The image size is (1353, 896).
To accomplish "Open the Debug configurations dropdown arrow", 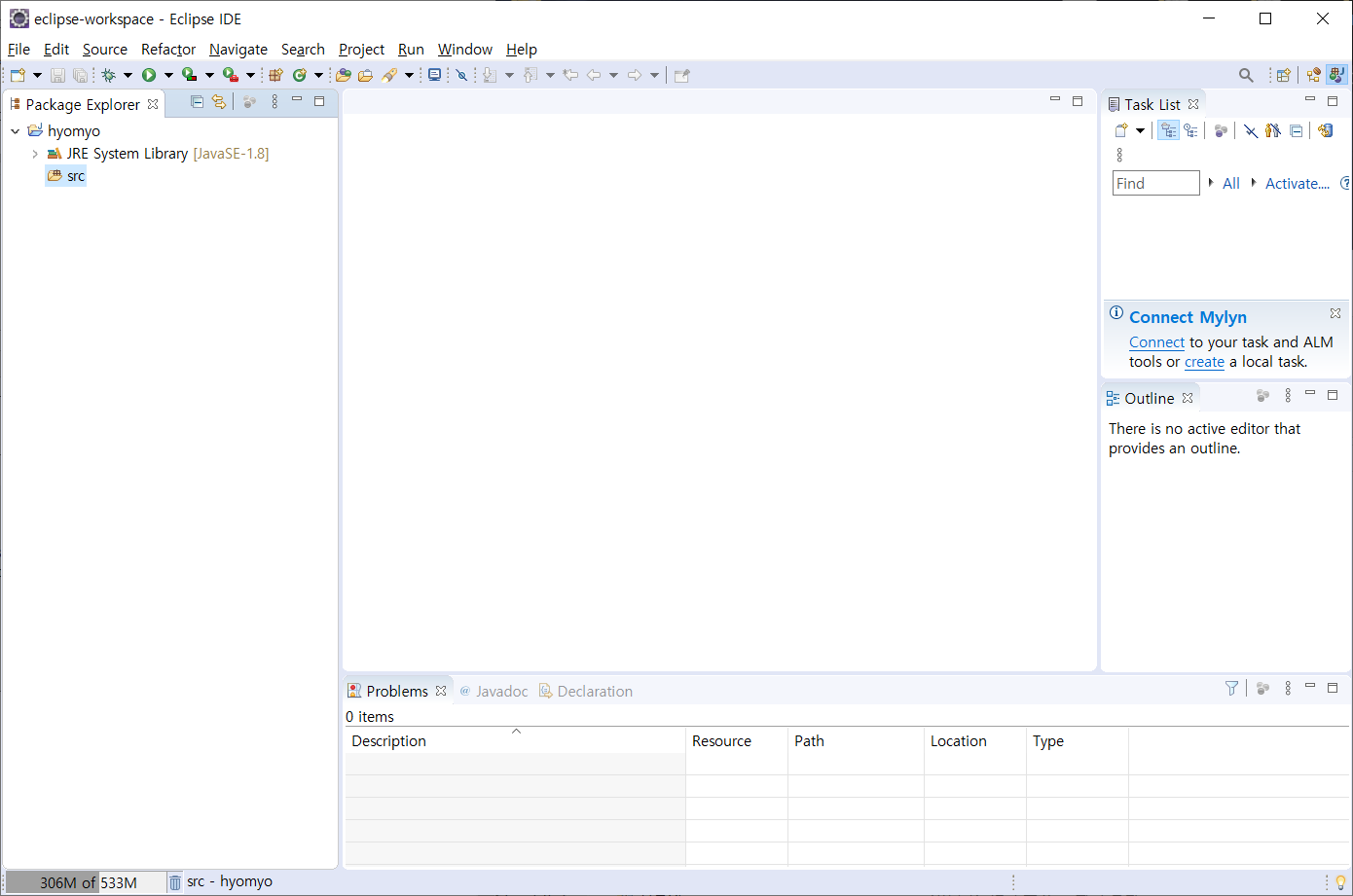I will 128,75.
